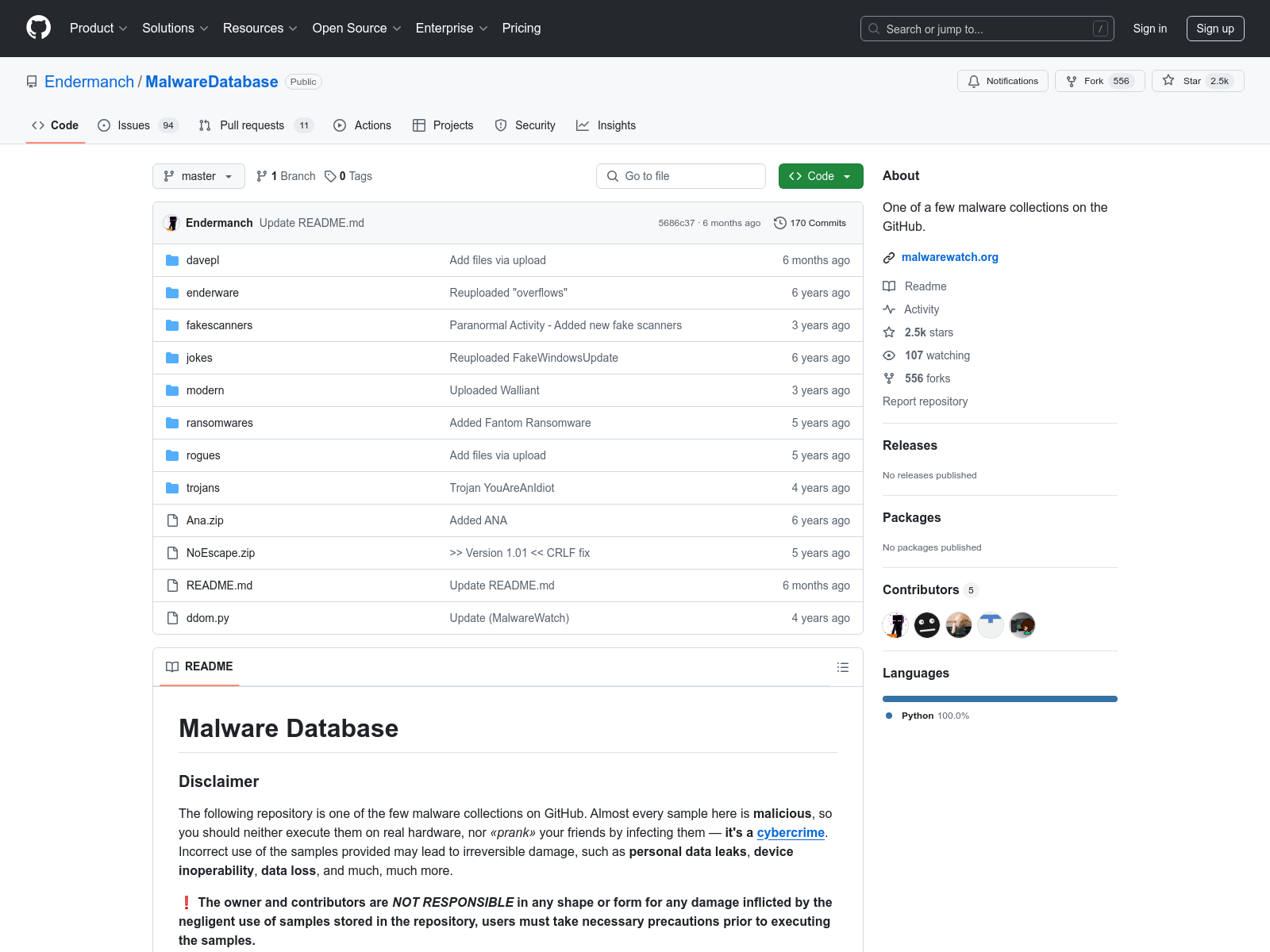Viewport: 1270px width, 952px height.
Task: Open third contributor avatar
Action: pos(959,625)
